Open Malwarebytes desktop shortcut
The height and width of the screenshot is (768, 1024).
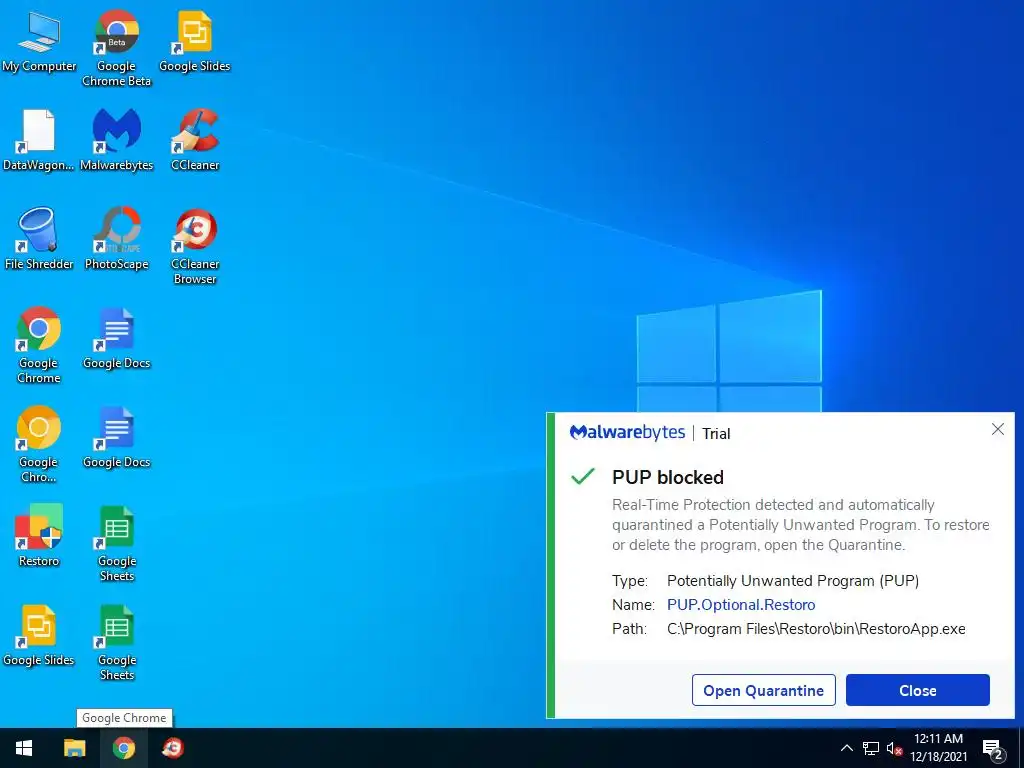pyautogui.click(x=116, y=140)
